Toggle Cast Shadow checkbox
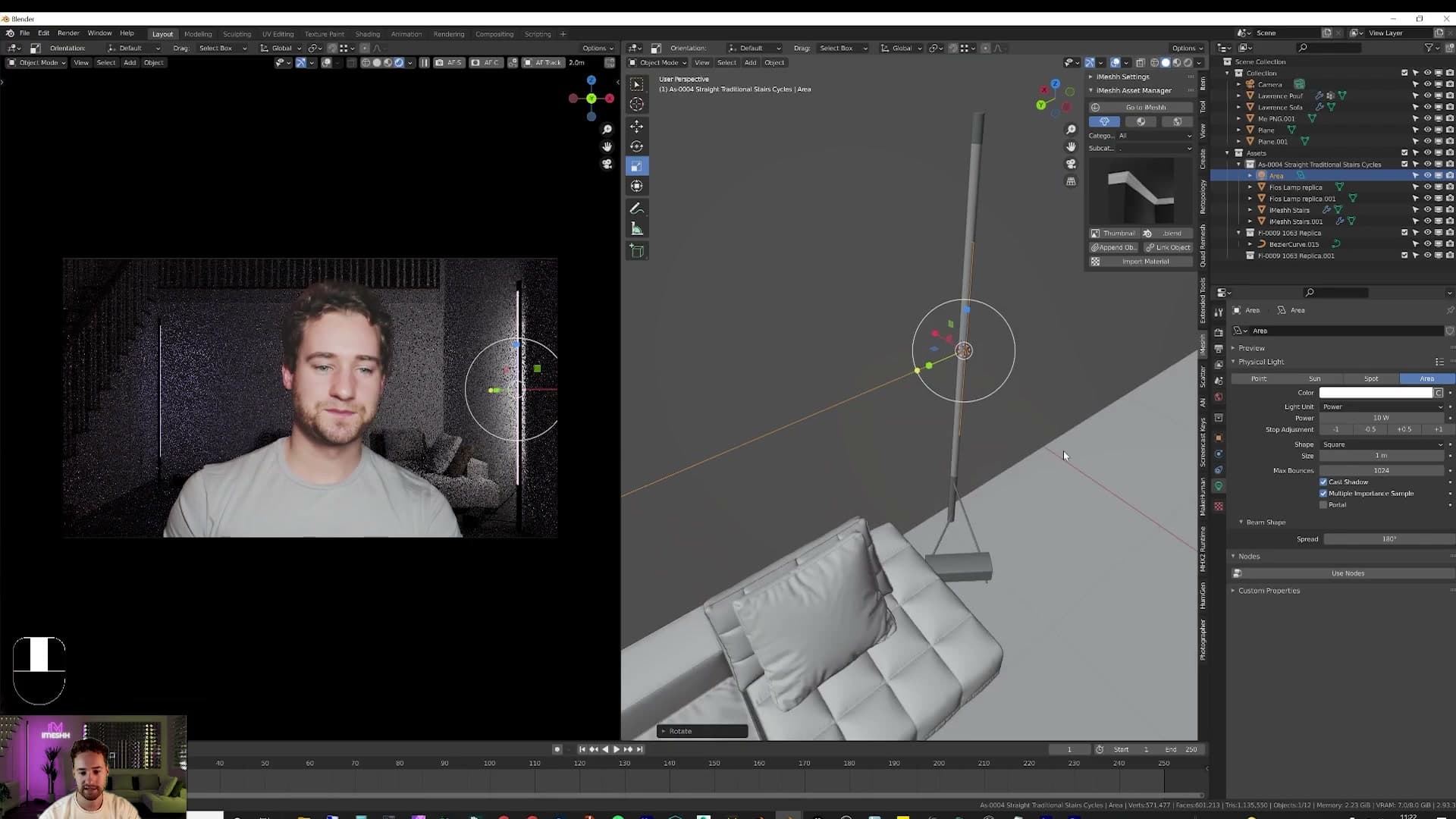 [1323, 482]
